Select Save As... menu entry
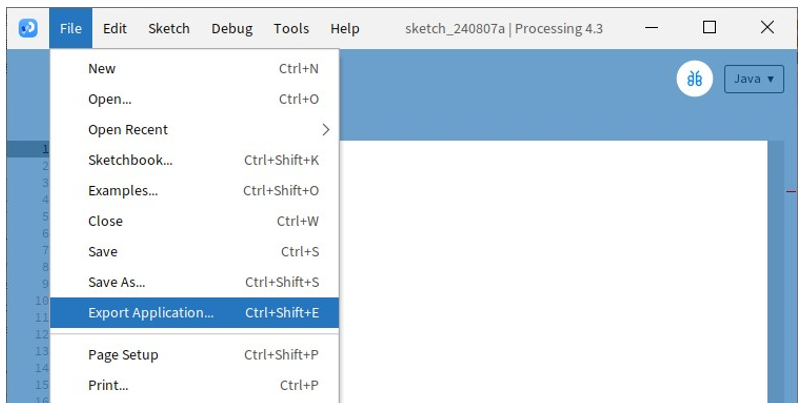This screenshot has width=803, height=412. (195, 282)
